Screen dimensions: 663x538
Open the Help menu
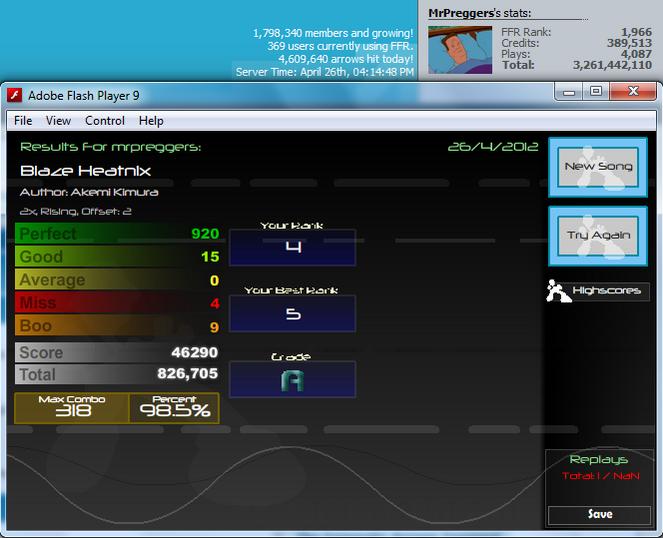[x=151, y=121]
